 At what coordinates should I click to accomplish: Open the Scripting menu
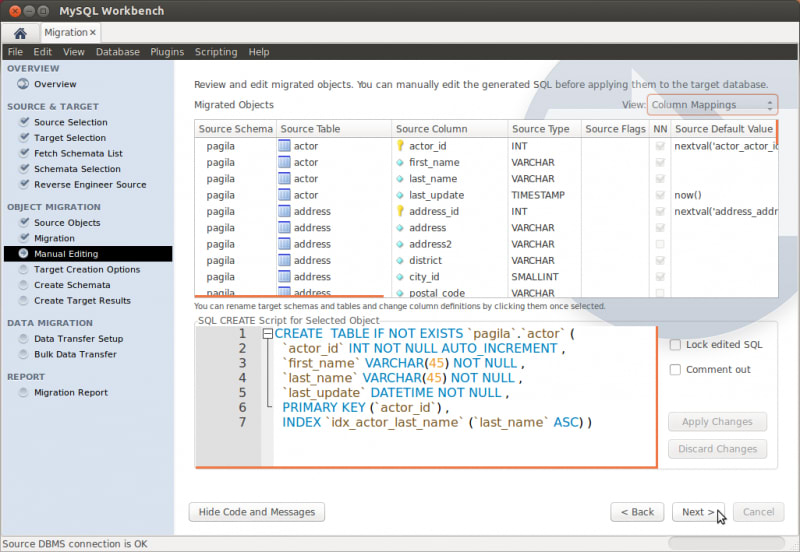[x=216, y=52]
